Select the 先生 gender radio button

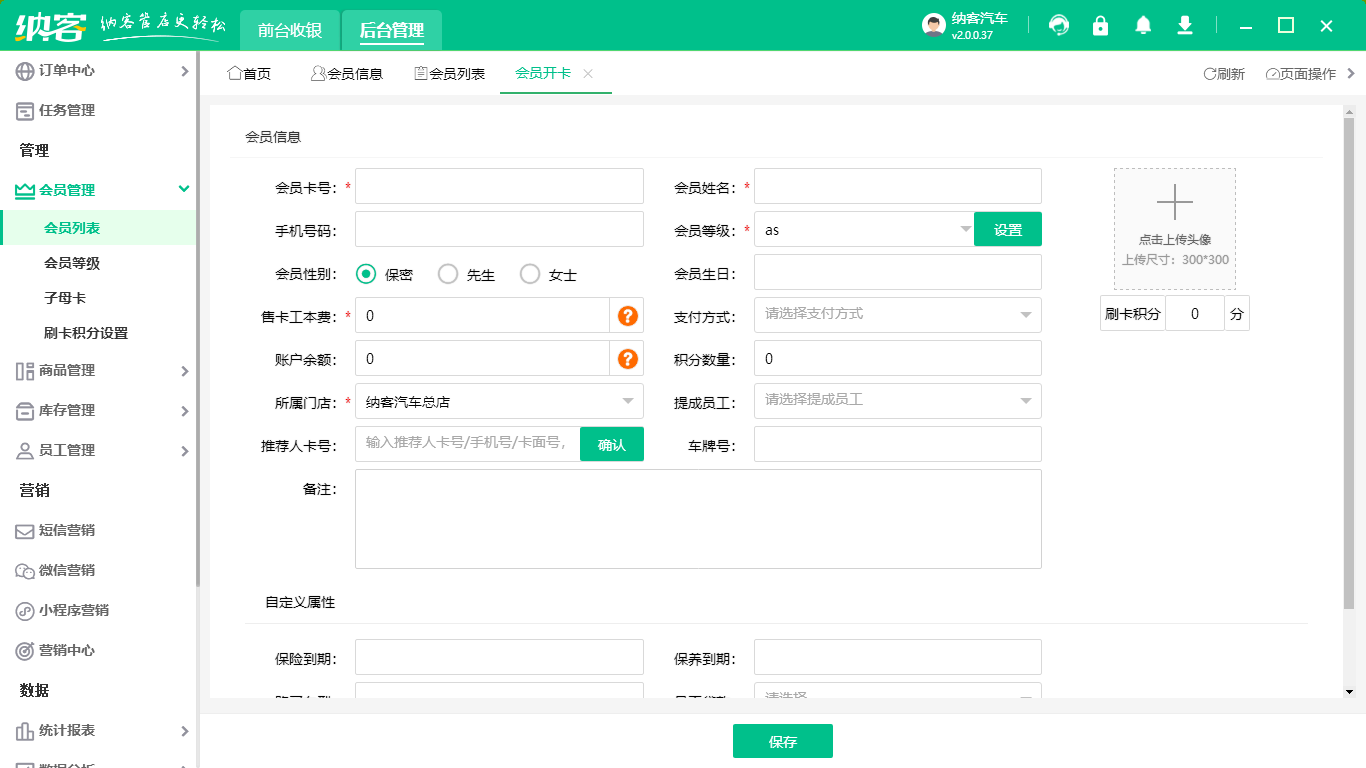tap(448, 273)
